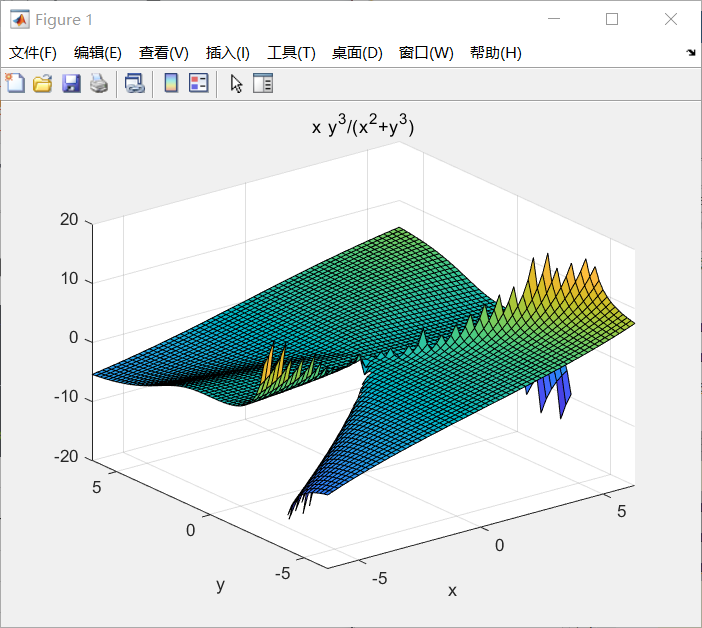Click the x axis label

point(452,591)
